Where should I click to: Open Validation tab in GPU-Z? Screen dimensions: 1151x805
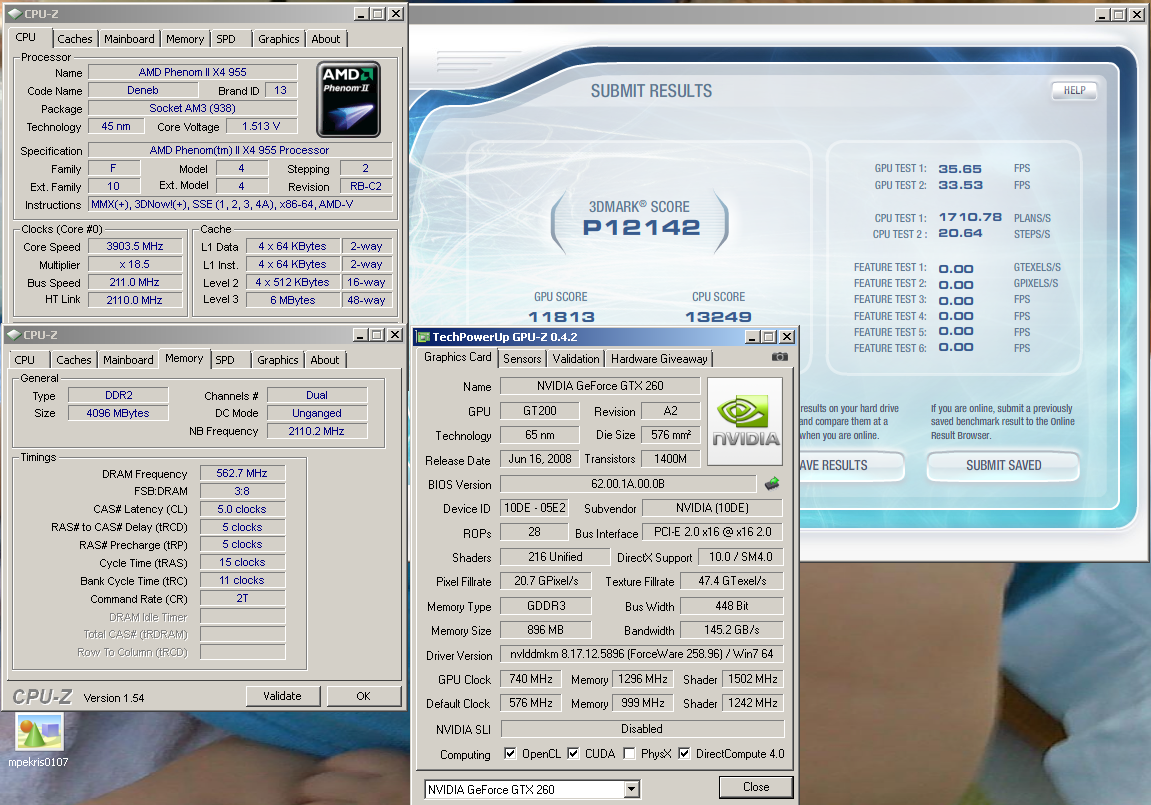pyautogui.click(x=576, y=359)
